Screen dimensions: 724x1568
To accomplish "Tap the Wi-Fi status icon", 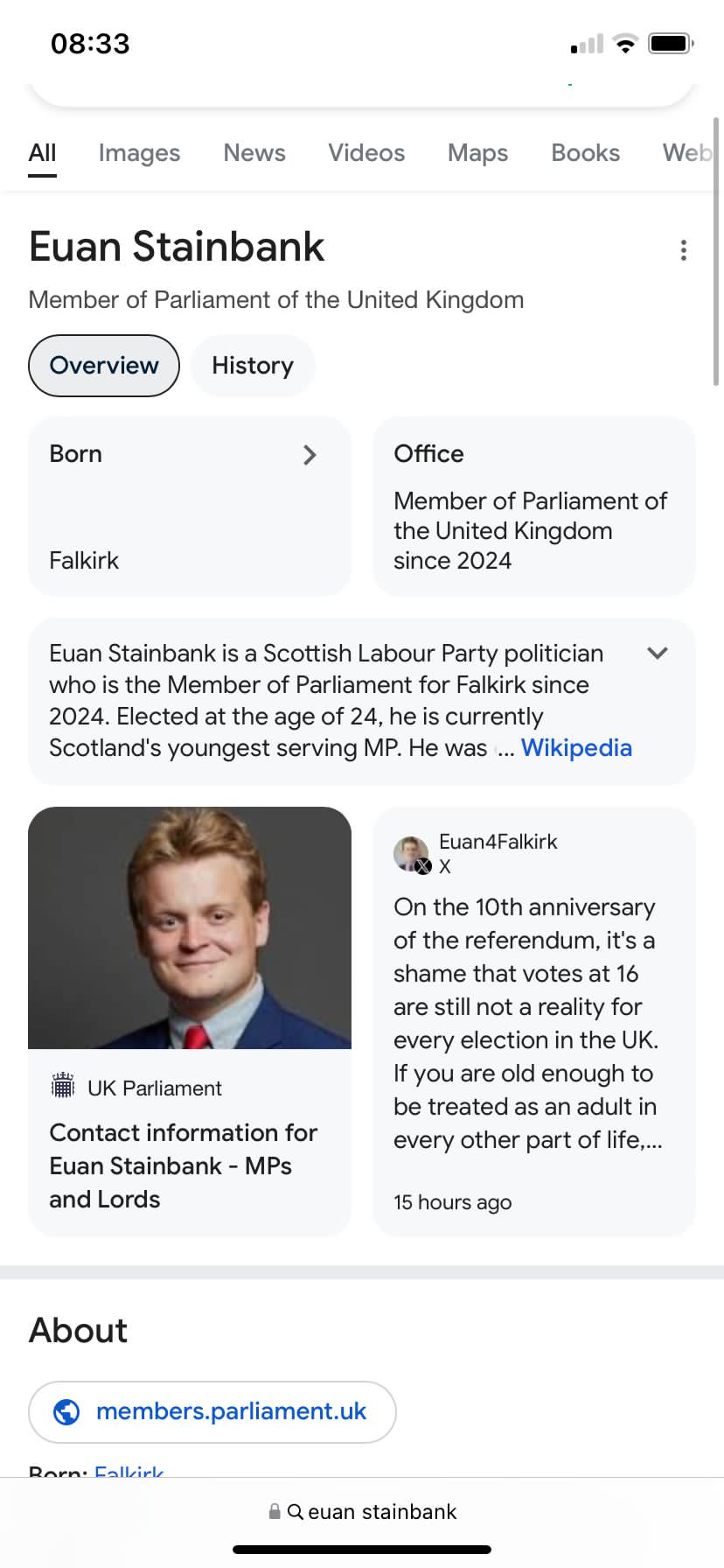I will coord(625,44).
